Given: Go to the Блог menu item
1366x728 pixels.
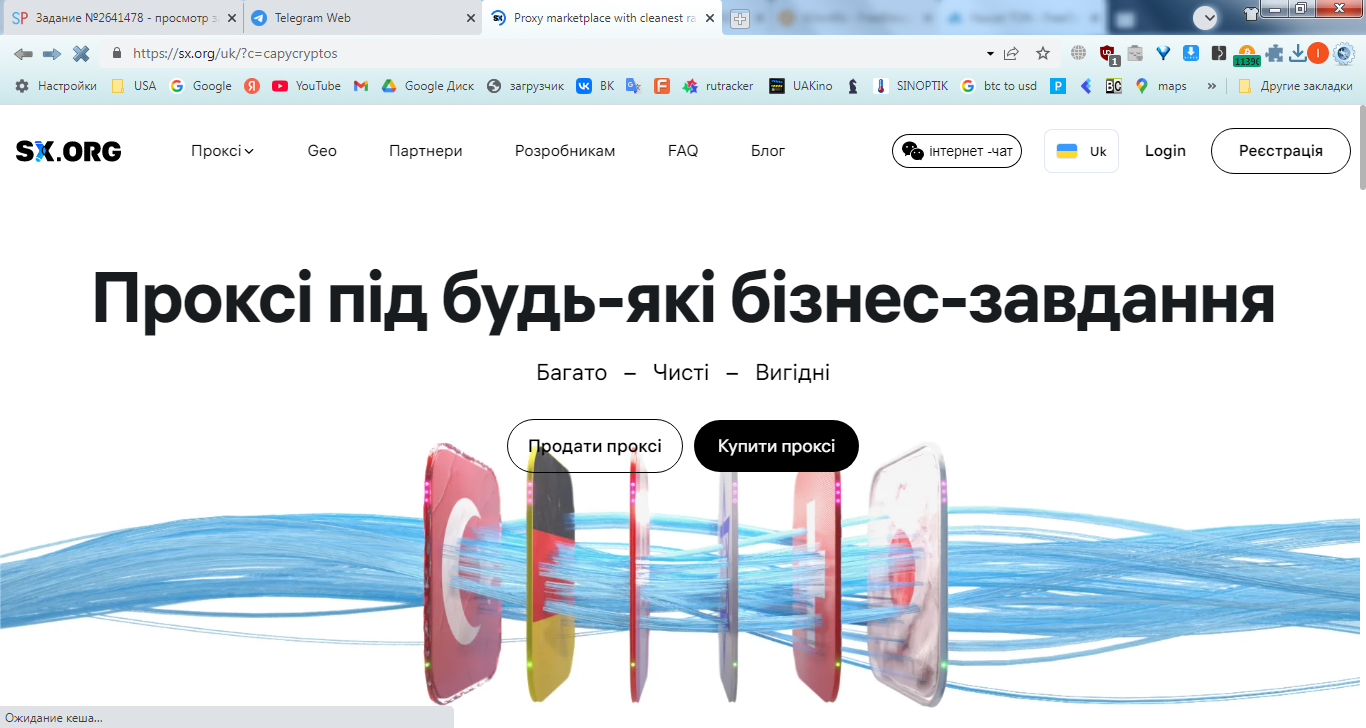Looking at the screenshot, I should pyautogui.click(x=768, y=151).
